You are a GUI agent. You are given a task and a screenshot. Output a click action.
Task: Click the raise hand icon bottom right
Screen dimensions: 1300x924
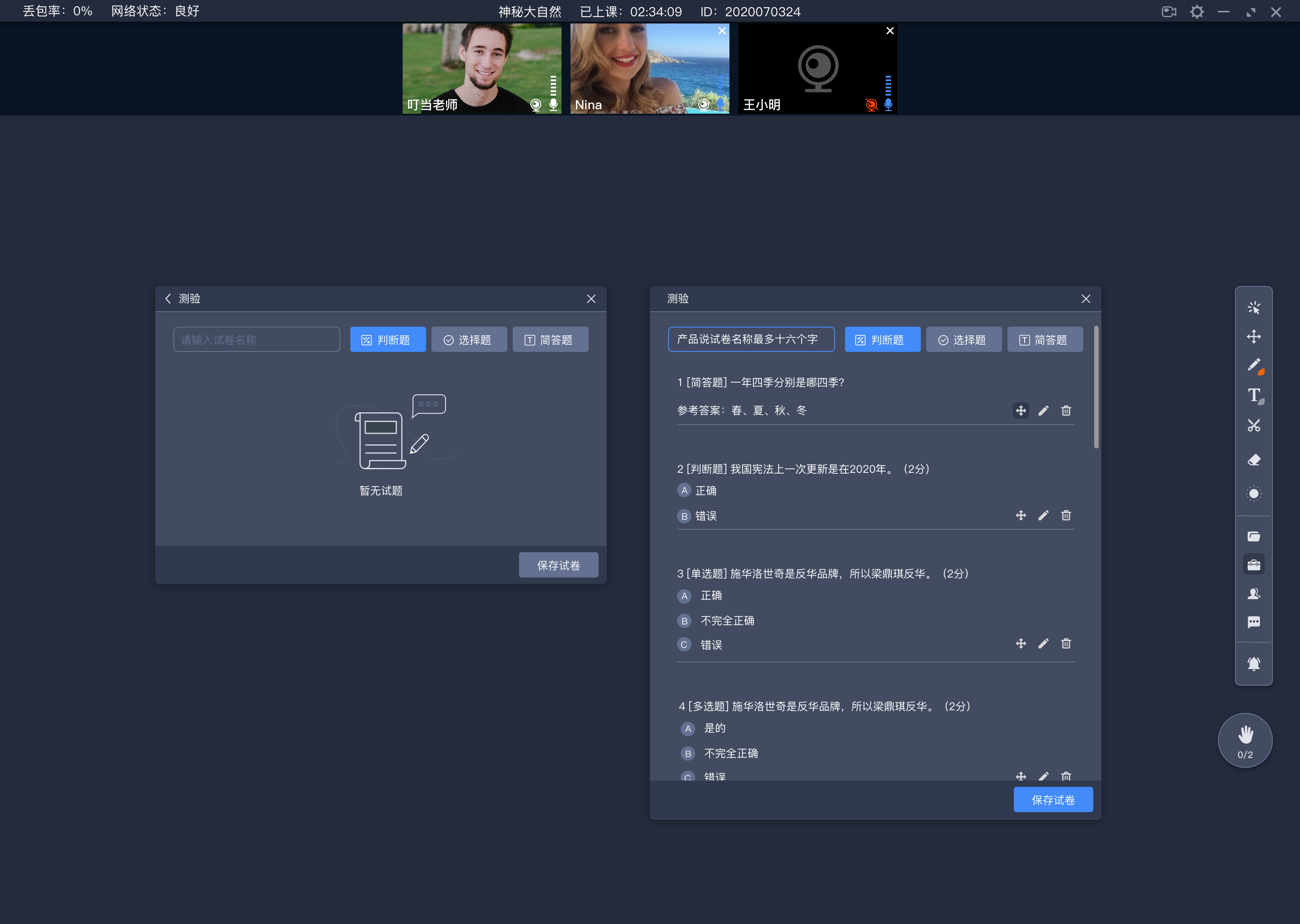(x=1244, y=740)
